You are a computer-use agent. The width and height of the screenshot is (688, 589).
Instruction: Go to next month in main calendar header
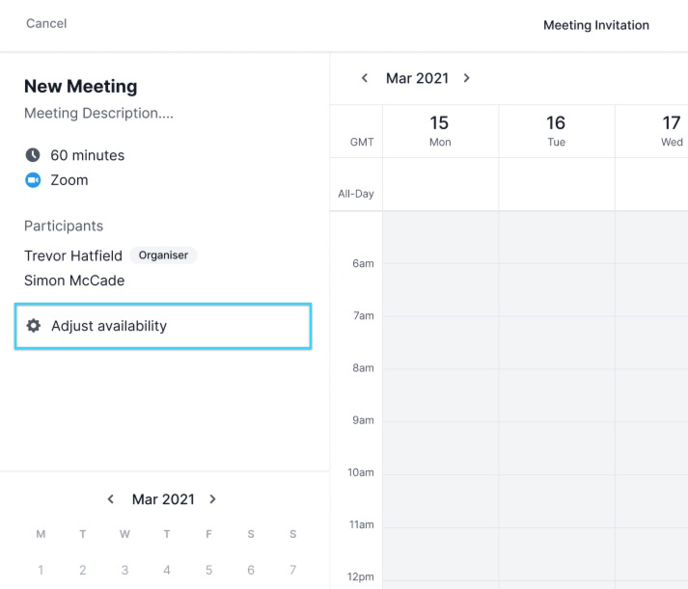pos(466,78)
